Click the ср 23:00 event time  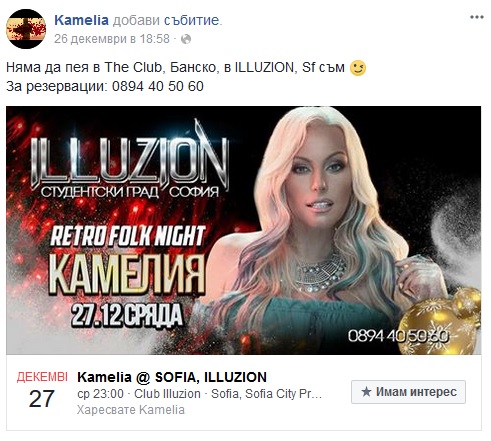pos(100,394)
